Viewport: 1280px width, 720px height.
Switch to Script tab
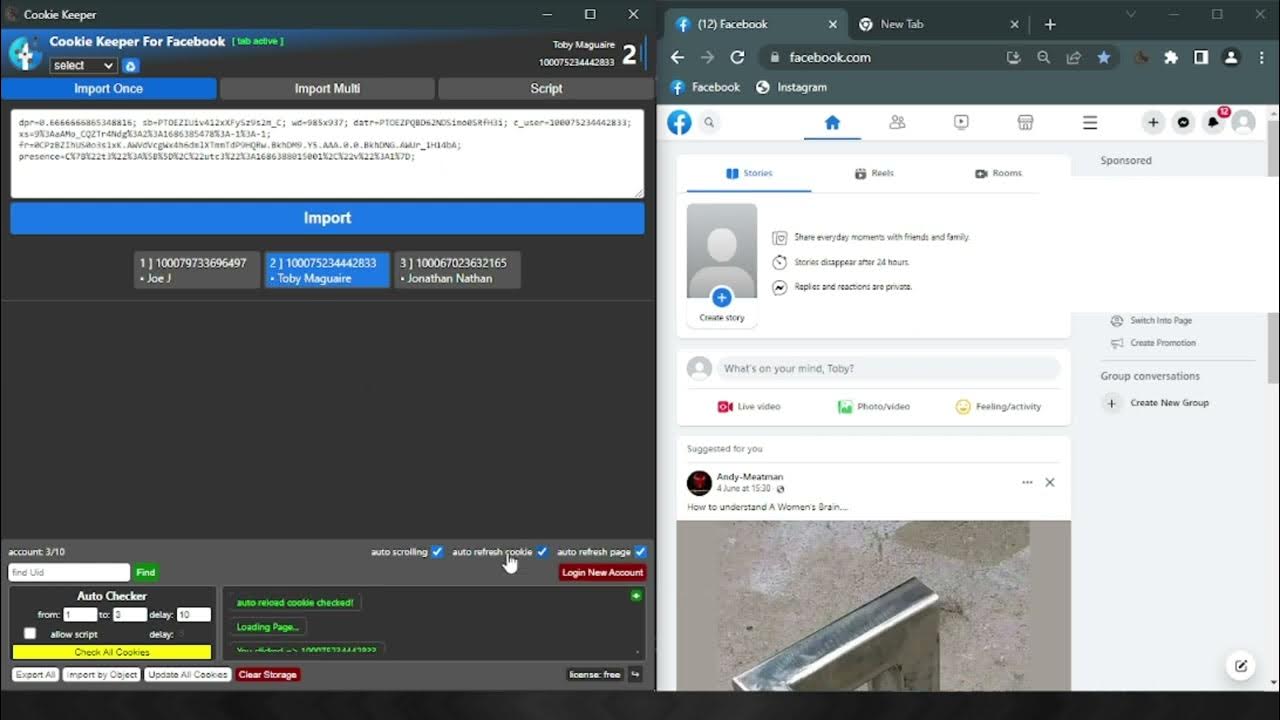click(x=546, y=88)
